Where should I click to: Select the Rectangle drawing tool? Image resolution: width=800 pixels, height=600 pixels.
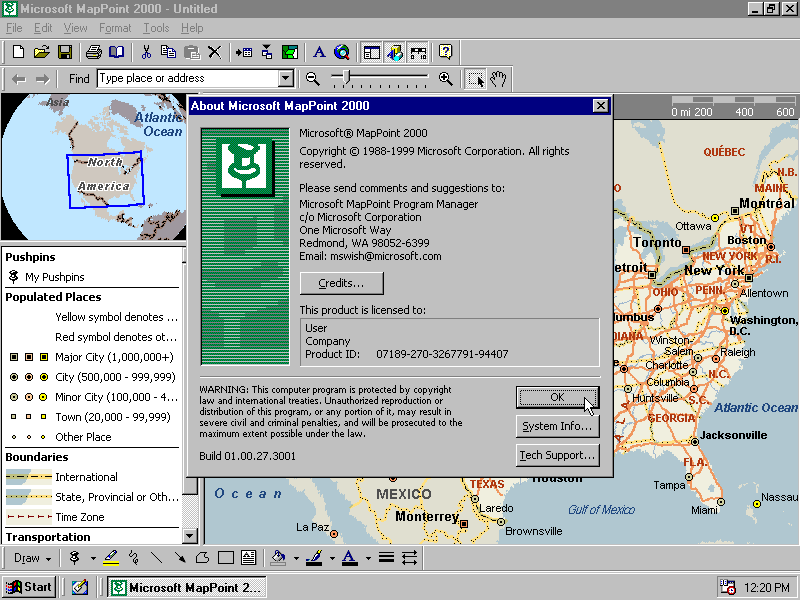[226, 558]
